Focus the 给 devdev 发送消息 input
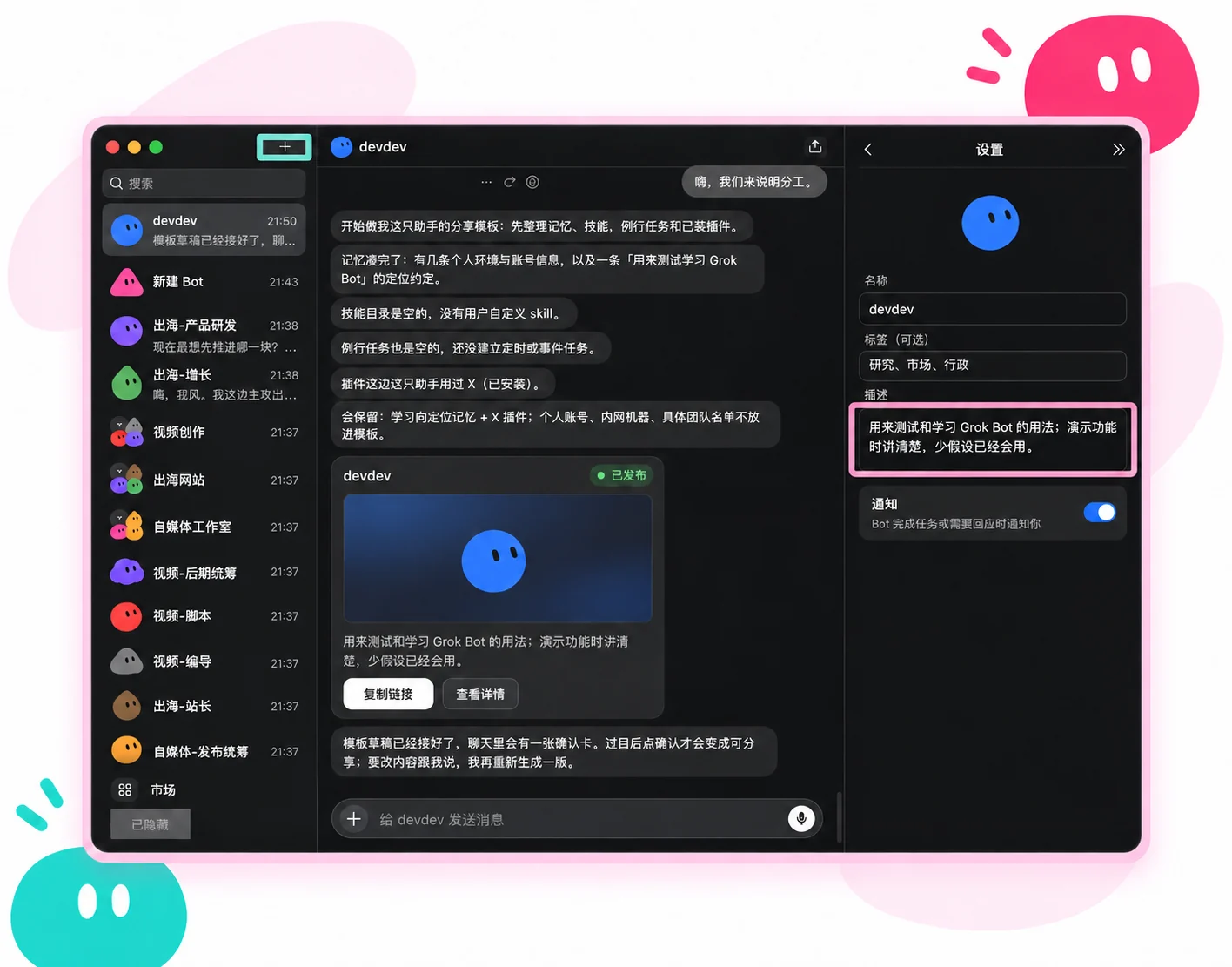1232x967 pixels. pyautogui.click(x=579, y=819)
